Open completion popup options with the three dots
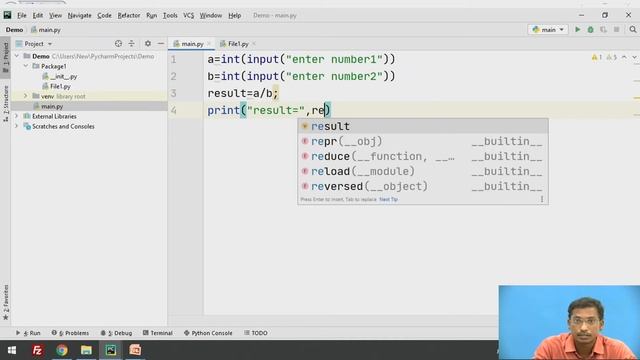The image size is (640, 360). tap(542, 199)
